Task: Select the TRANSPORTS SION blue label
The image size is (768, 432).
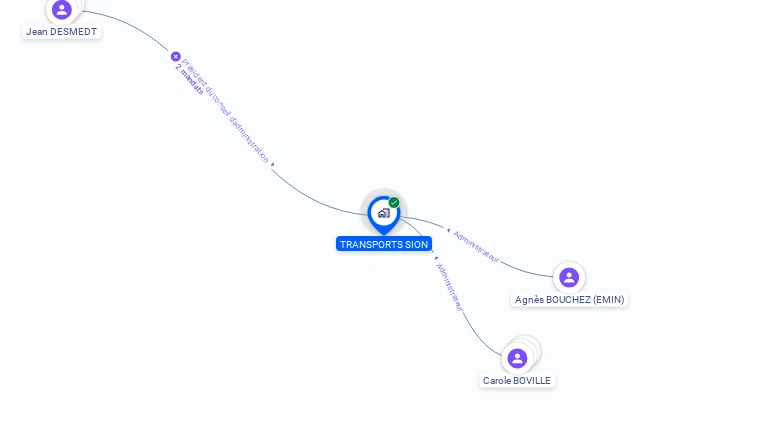Action: (x=384, y=244)
